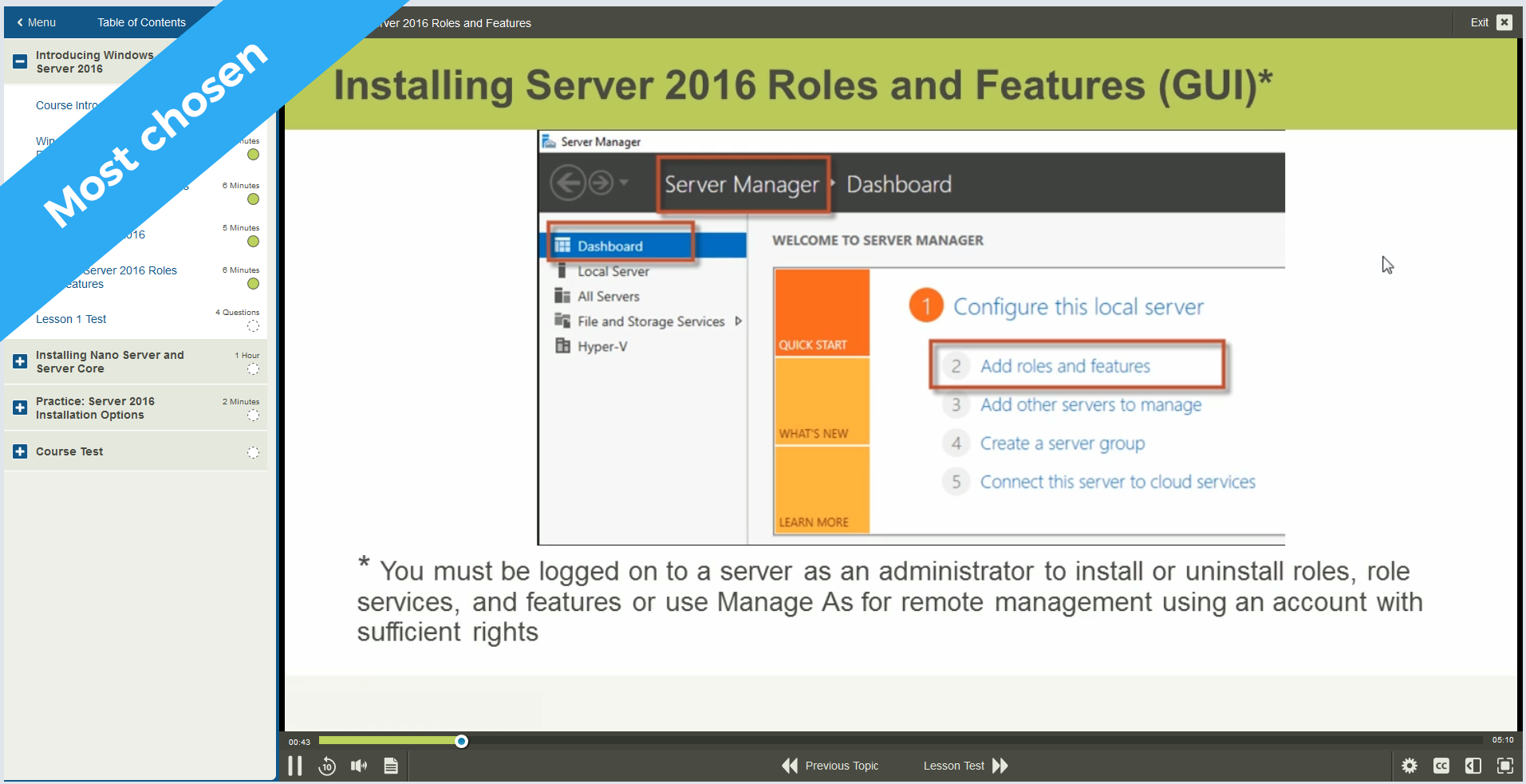Click the Course Test status circle
Screen dimensions: 1526x784
(x=253, y=452)
